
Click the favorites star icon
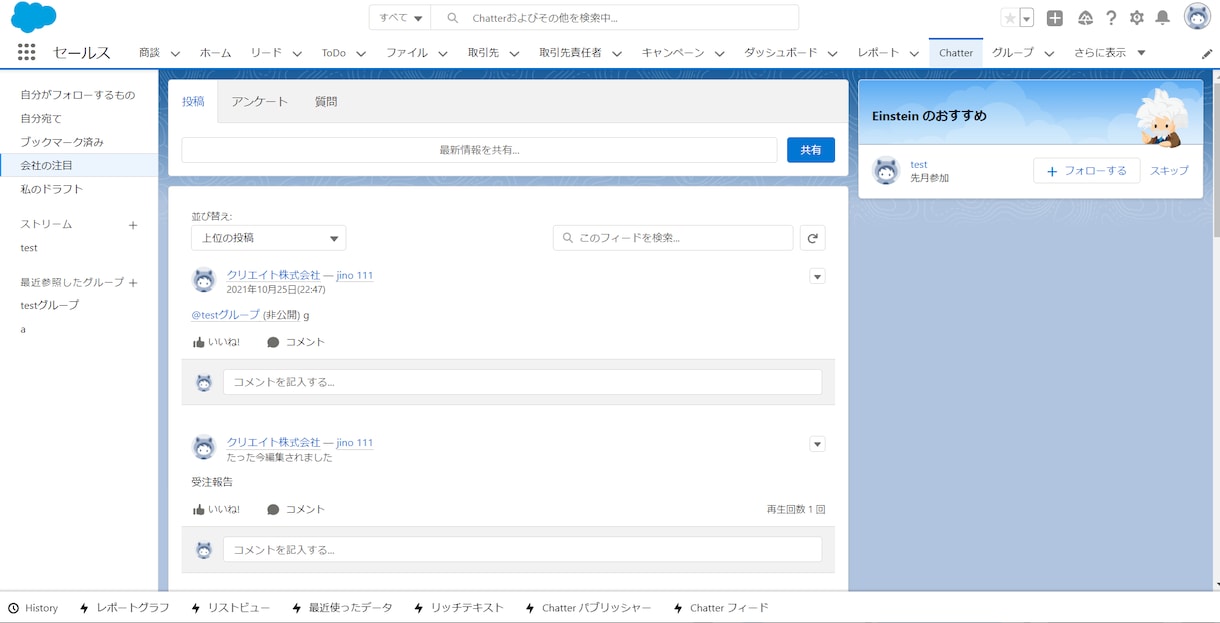point(1010,18)
